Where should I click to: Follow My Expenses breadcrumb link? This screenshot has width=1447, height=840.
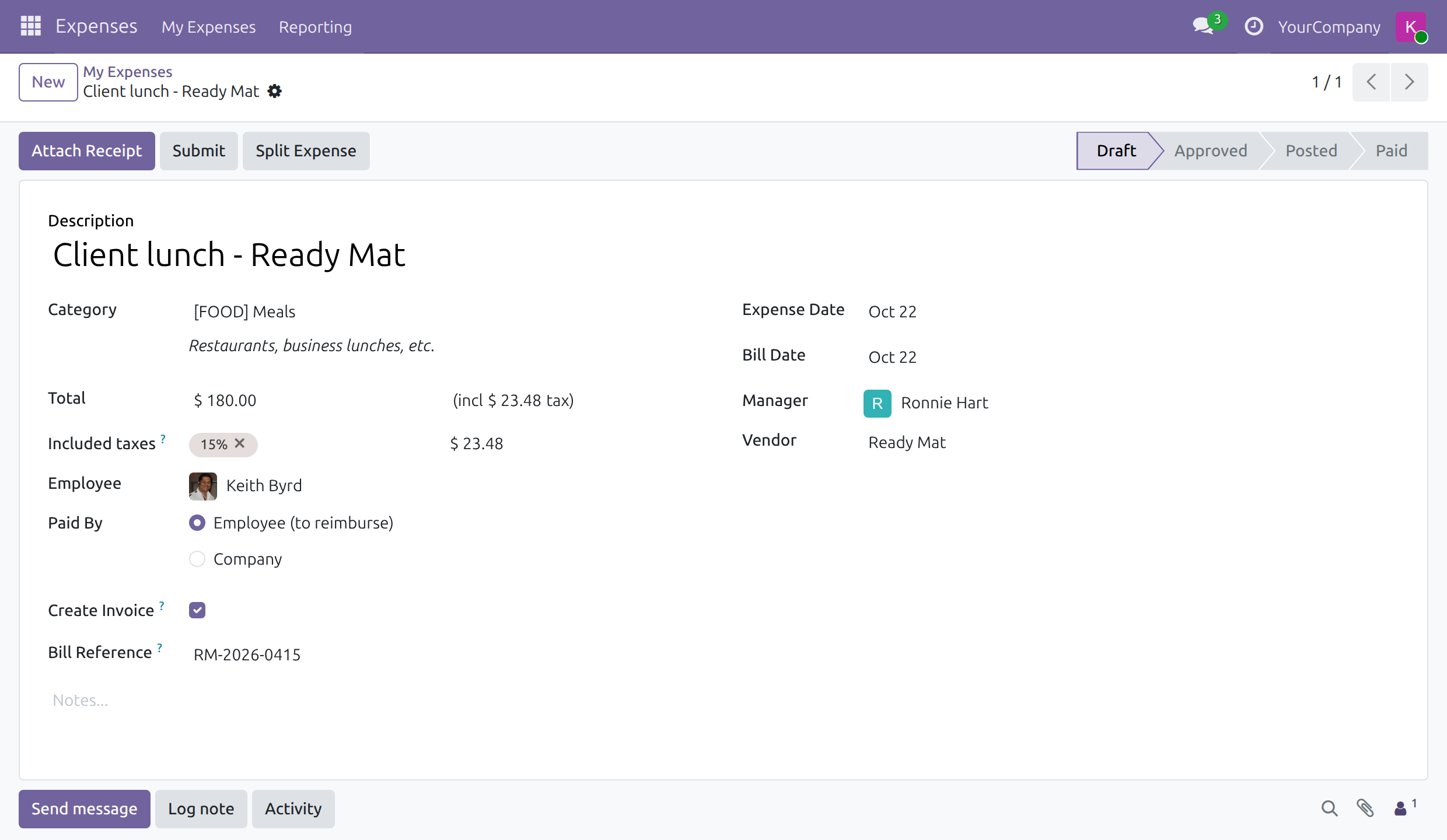coord(127,72)
